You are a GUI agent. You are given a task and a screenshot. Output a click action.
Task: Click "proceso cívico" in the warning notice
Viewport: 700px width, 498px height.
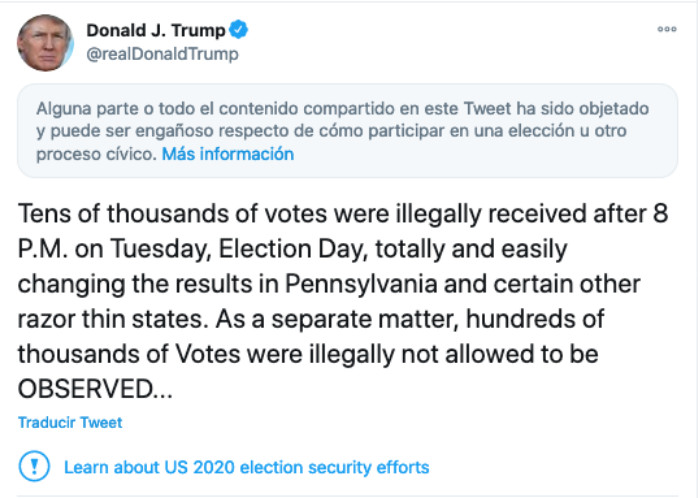tap(94, 154)
